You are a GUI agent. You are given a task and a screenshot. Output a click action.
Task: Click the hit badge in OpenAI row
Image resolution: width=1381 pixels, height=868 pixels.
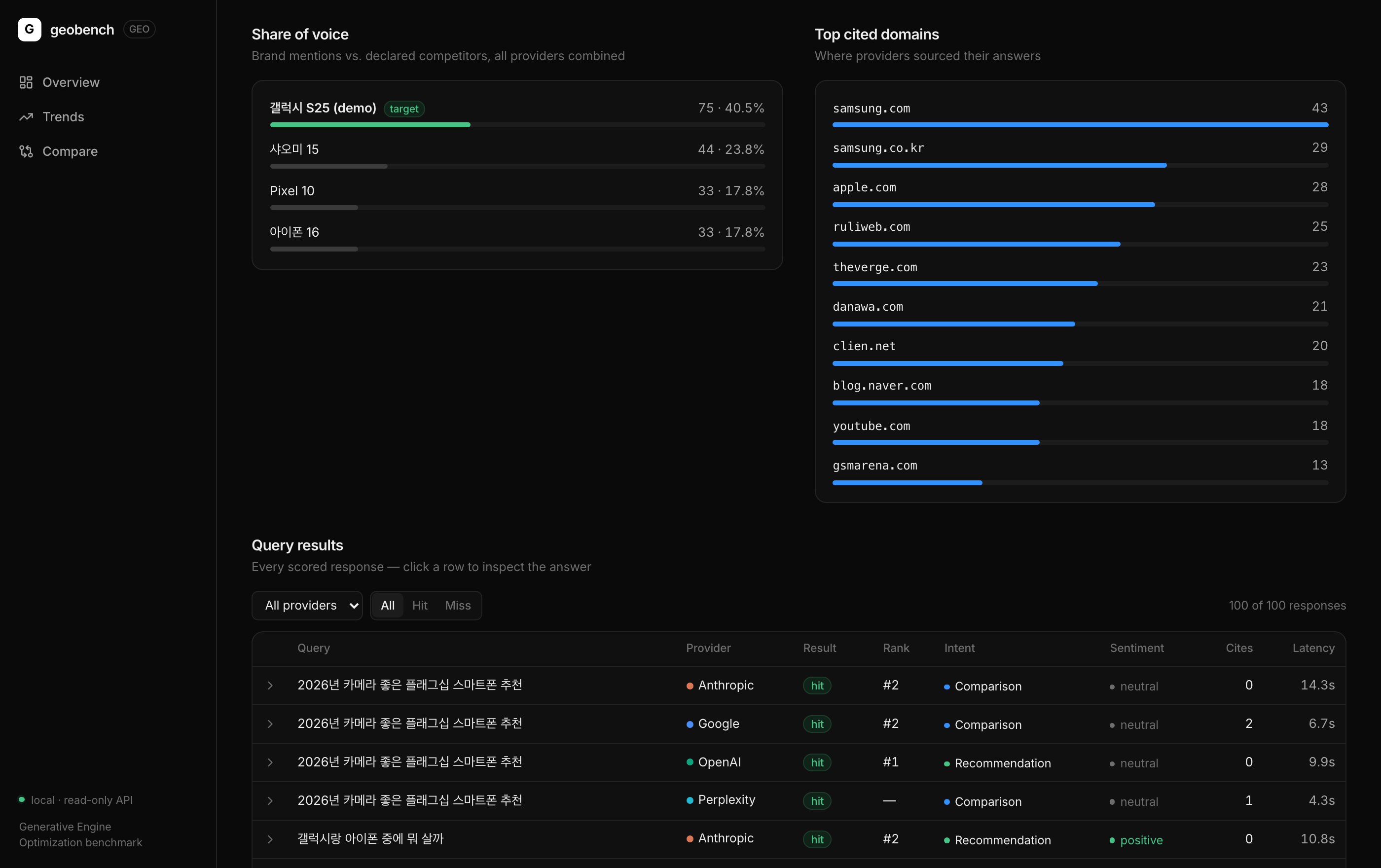(x=817, y=762)
